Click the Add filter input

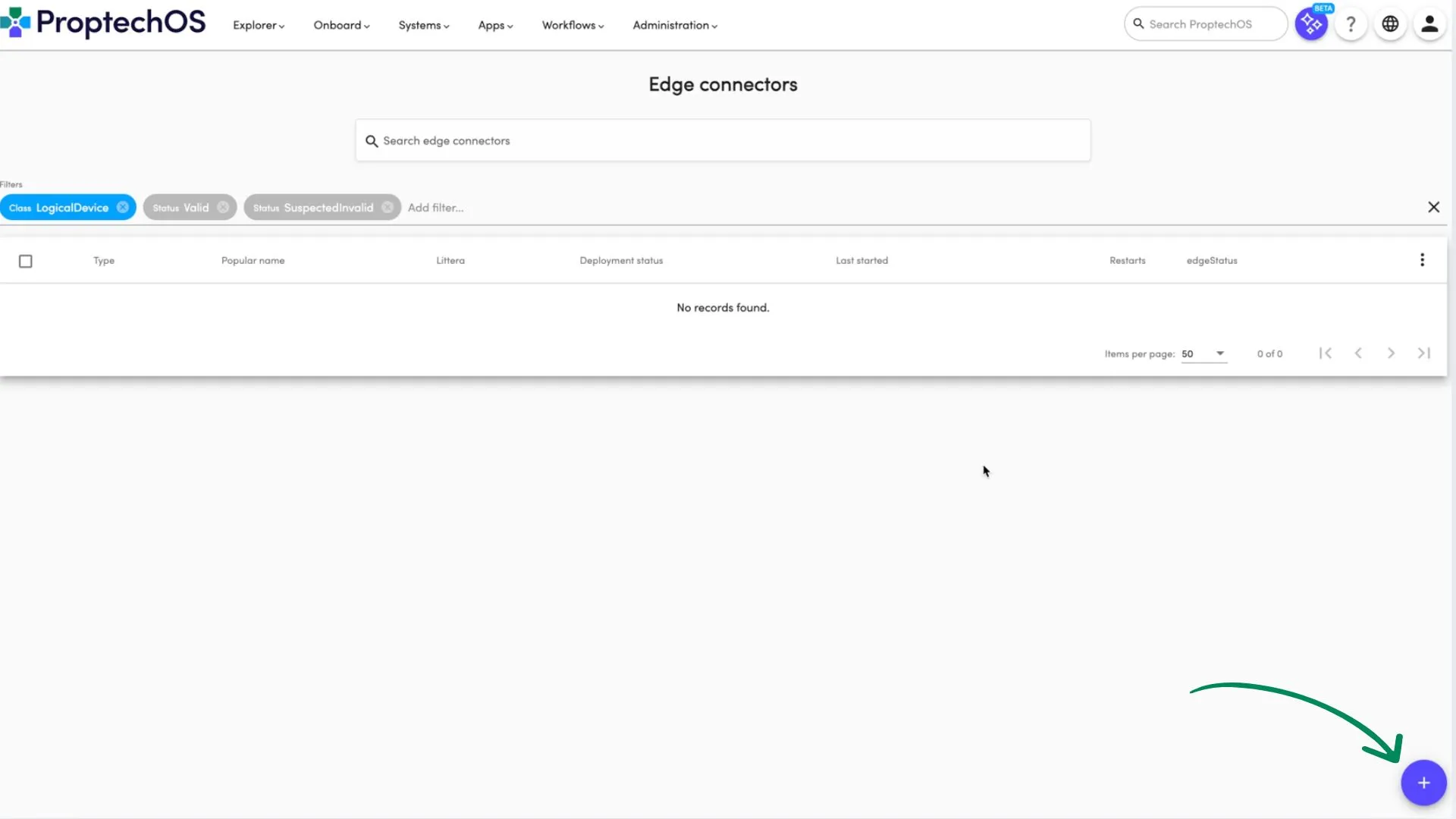click(436, 207)
